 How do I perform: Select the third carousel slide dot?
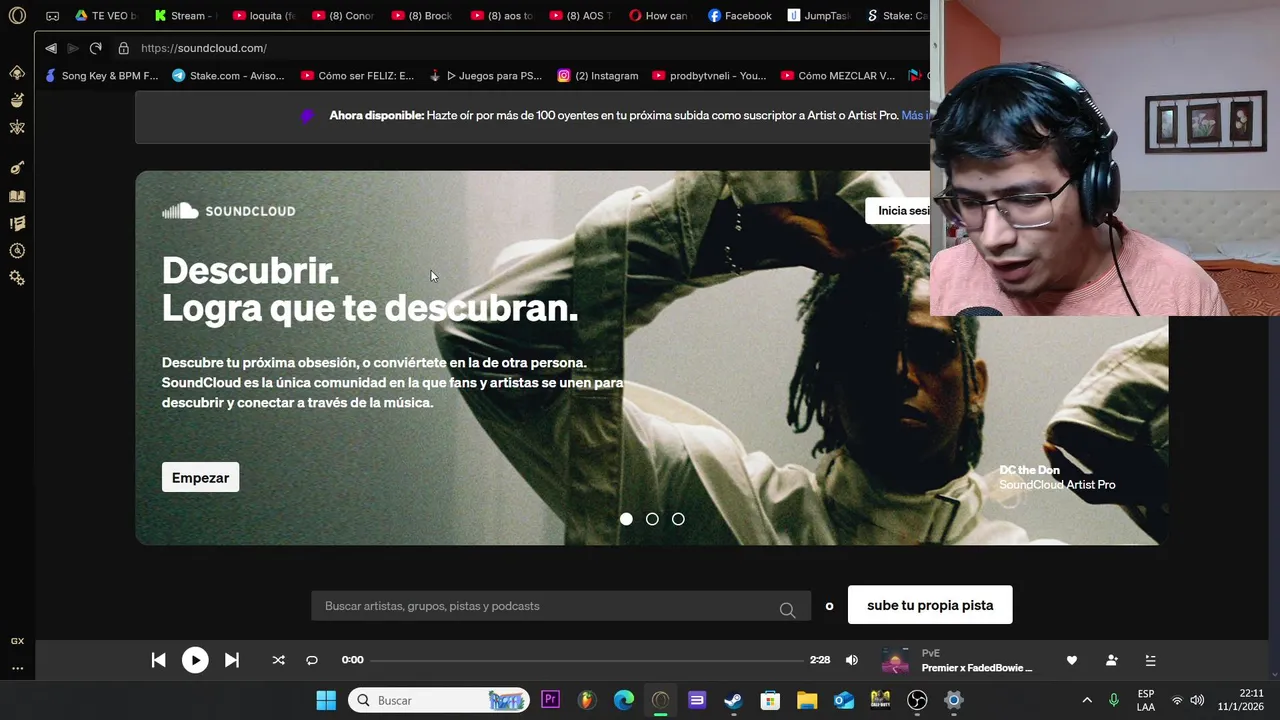[678, 519]
